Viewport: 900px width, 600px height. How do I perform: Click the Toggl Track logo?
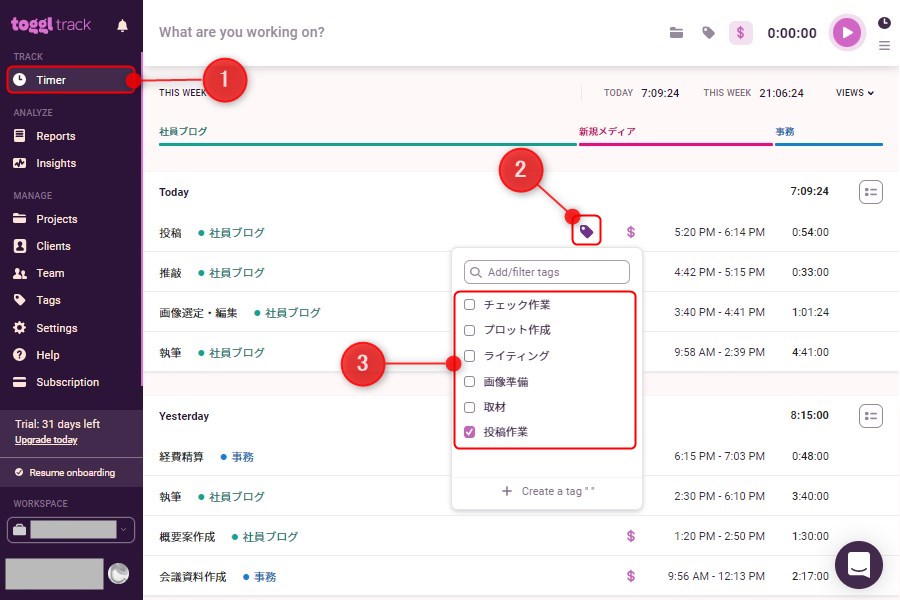point(51,25)
